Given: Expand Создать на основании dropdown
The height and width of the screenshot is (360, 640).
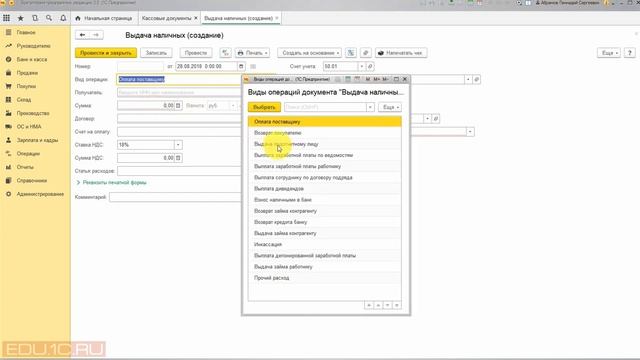Looking at the screenshot, I should (309, 53).
